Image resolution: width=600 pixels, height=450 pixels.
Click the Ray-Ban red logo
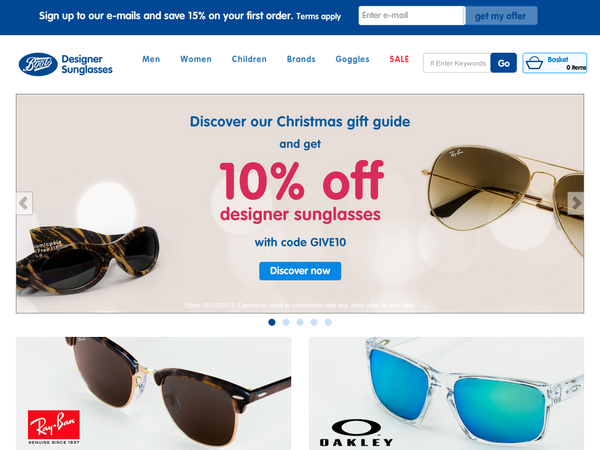[x=54, y=427]
